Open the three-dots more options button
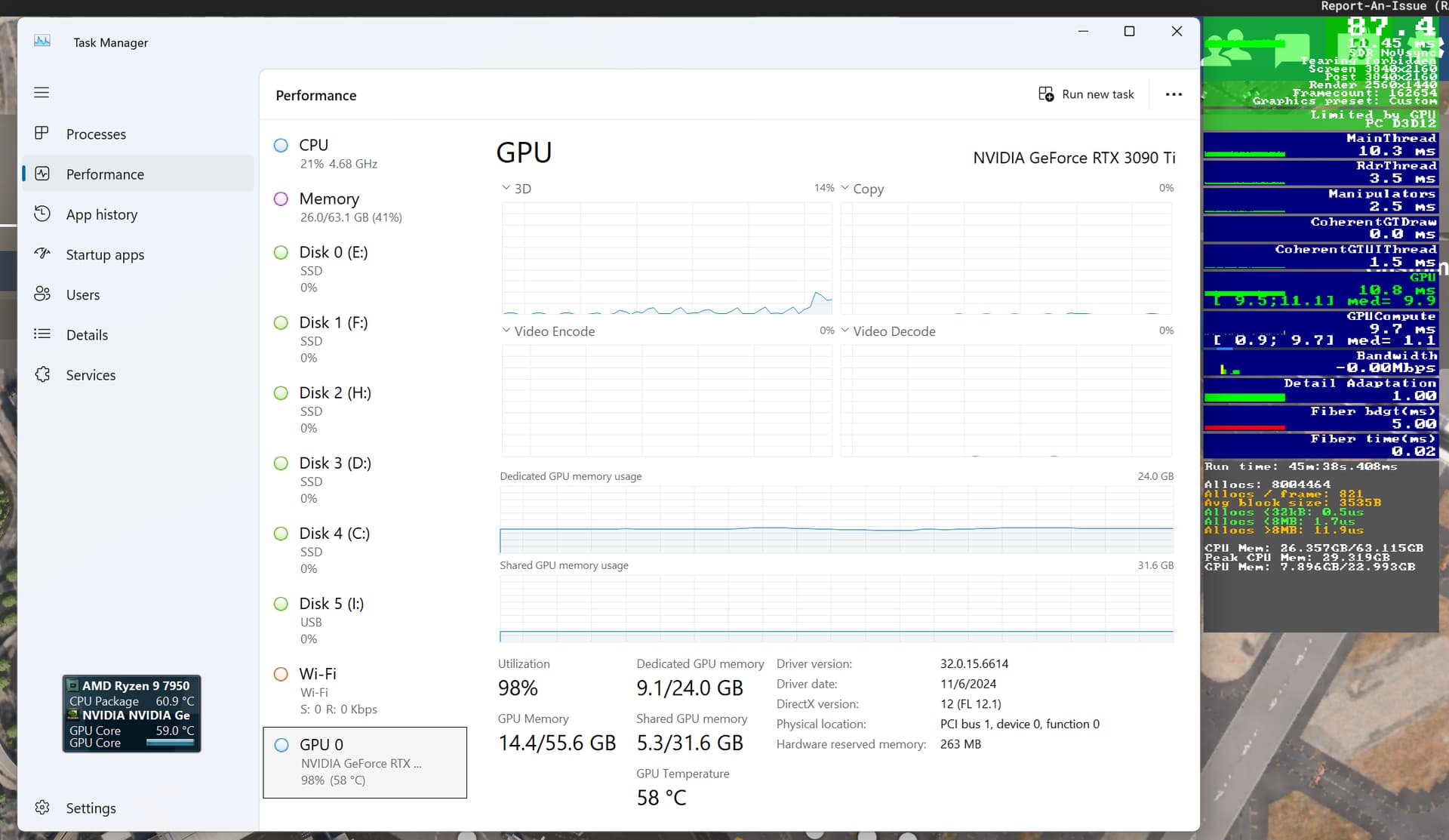The height and width of the screenshot is (840, 1449). pos(1174,94)
